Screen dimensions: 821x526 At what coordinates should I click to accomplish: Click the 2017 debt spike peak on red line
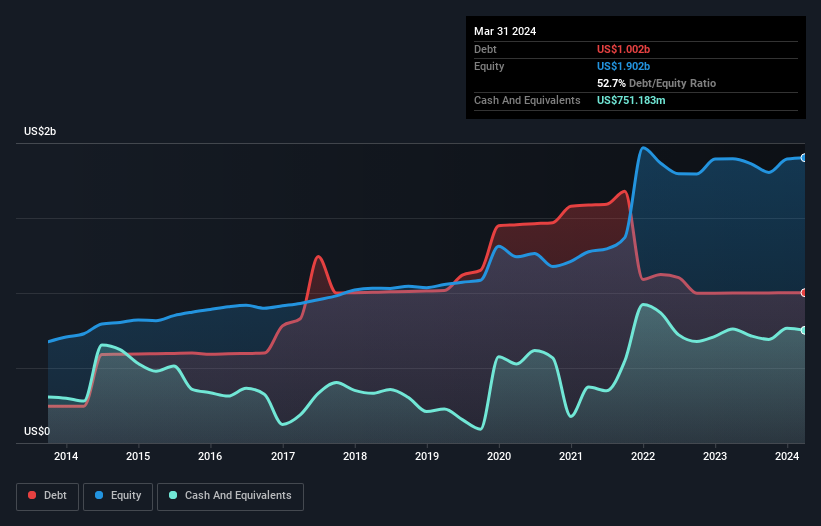318,256
